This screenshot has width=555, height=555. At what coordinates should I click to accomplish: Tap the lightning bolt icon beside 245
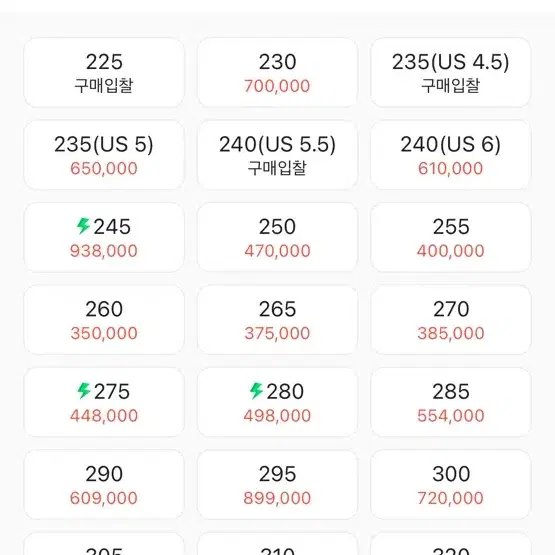(84, 226)
